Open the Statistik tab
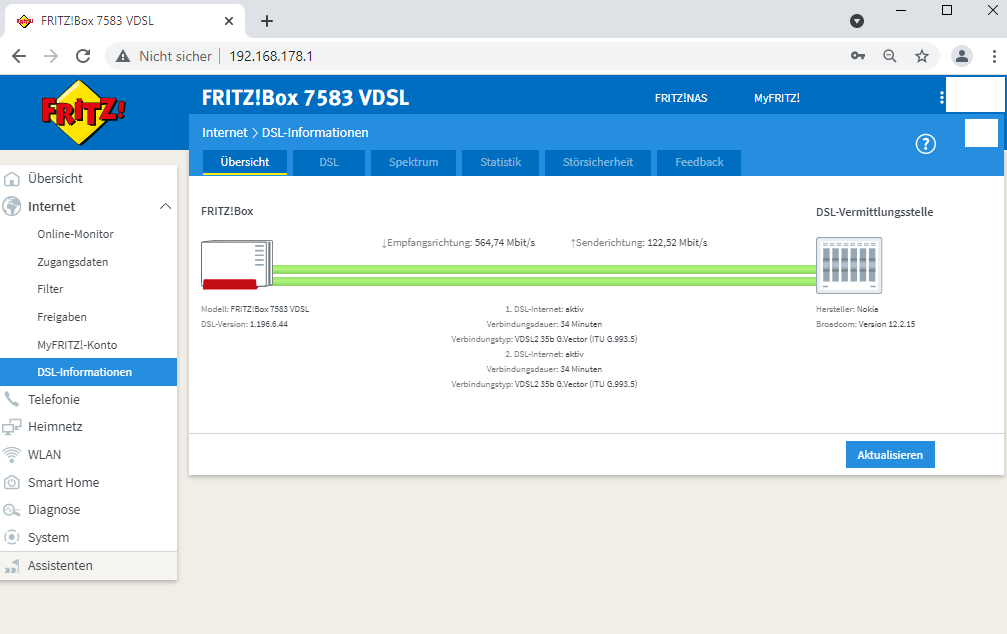1007x634 pixels. [501, 163]
